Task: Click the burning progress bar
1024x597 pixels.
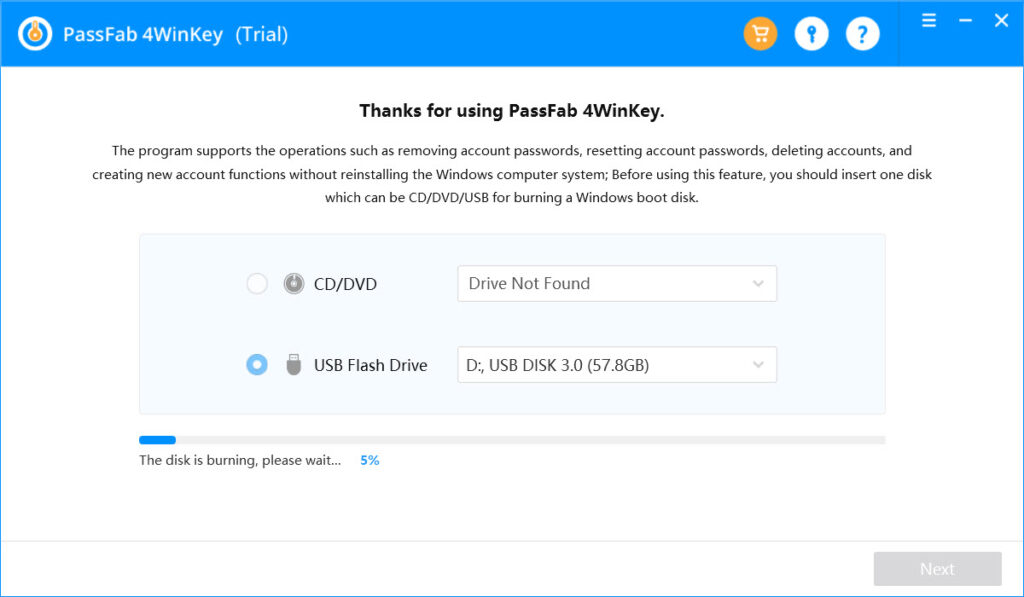Action: pyautogui.click(x=512, y=440)
